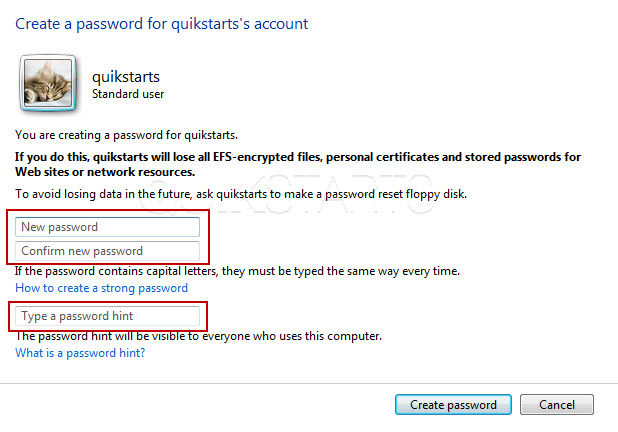The image size is (618, 432).
Task: Click the blue Create a password heading
Action: pos(162,24)
